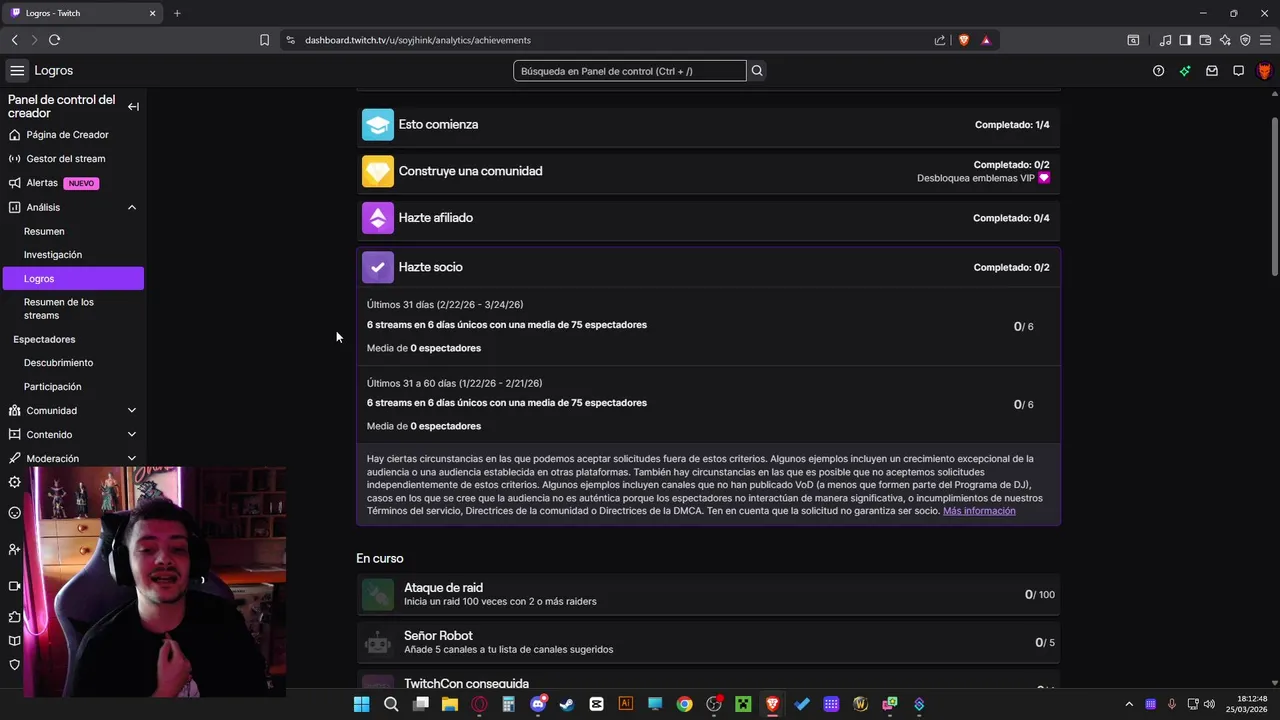This screenshot has height=720, width=1280.
Task: Click the shield icon at the sidebar bottom
Action: 14,665
